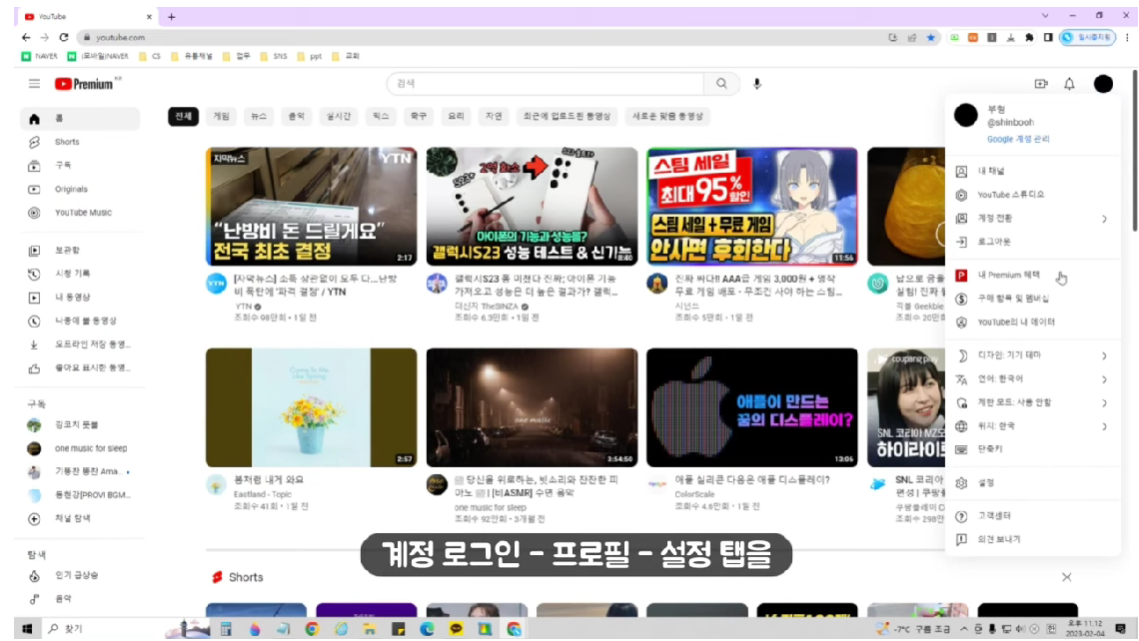Screen dimensions: 1139x641
Task: Select the 뉴스 filter chip
Action: 259,117
